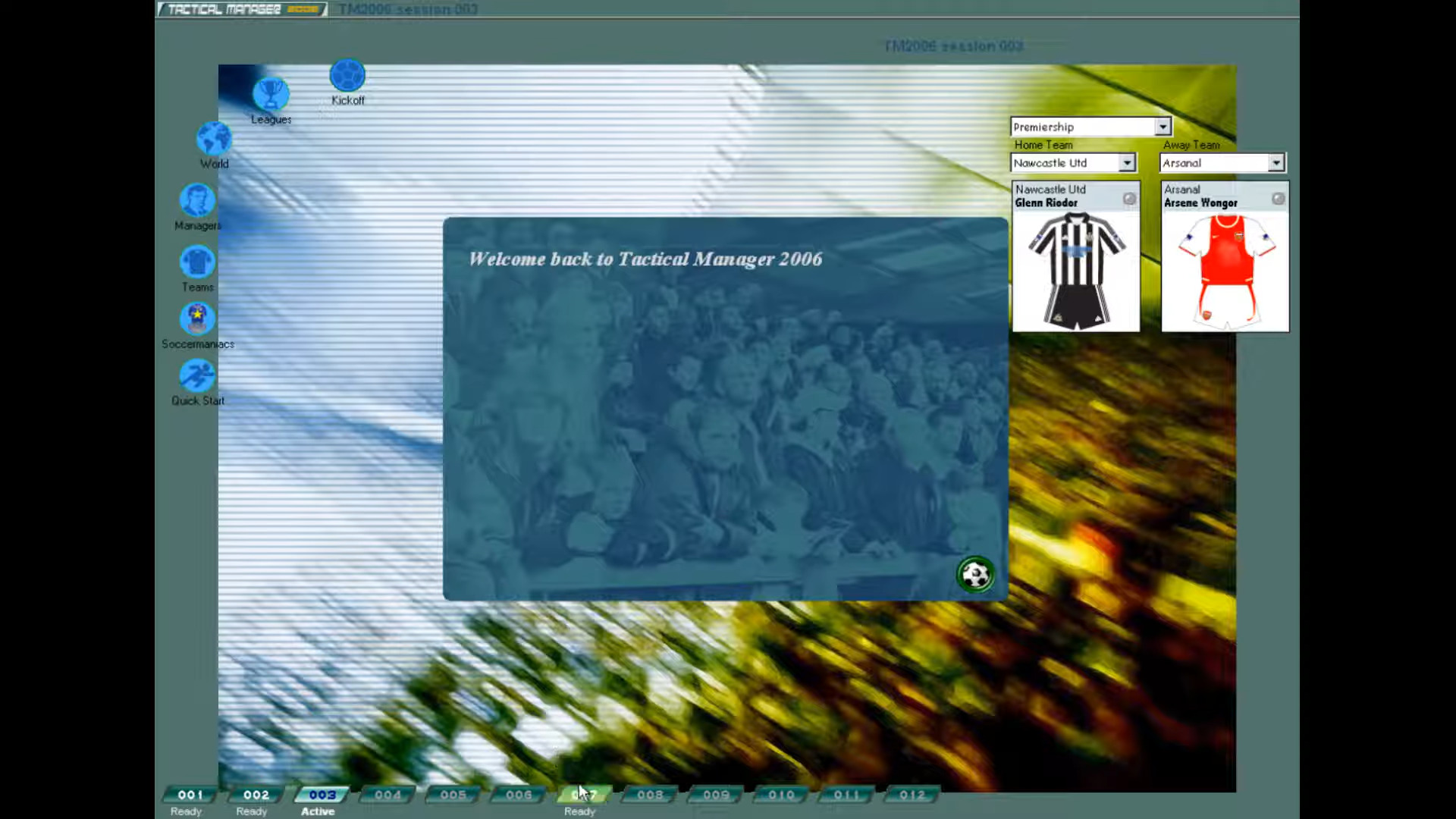Toggle the round button on Arsenal card
This screenshot has width=1456, height=819.
(1278, 199)
